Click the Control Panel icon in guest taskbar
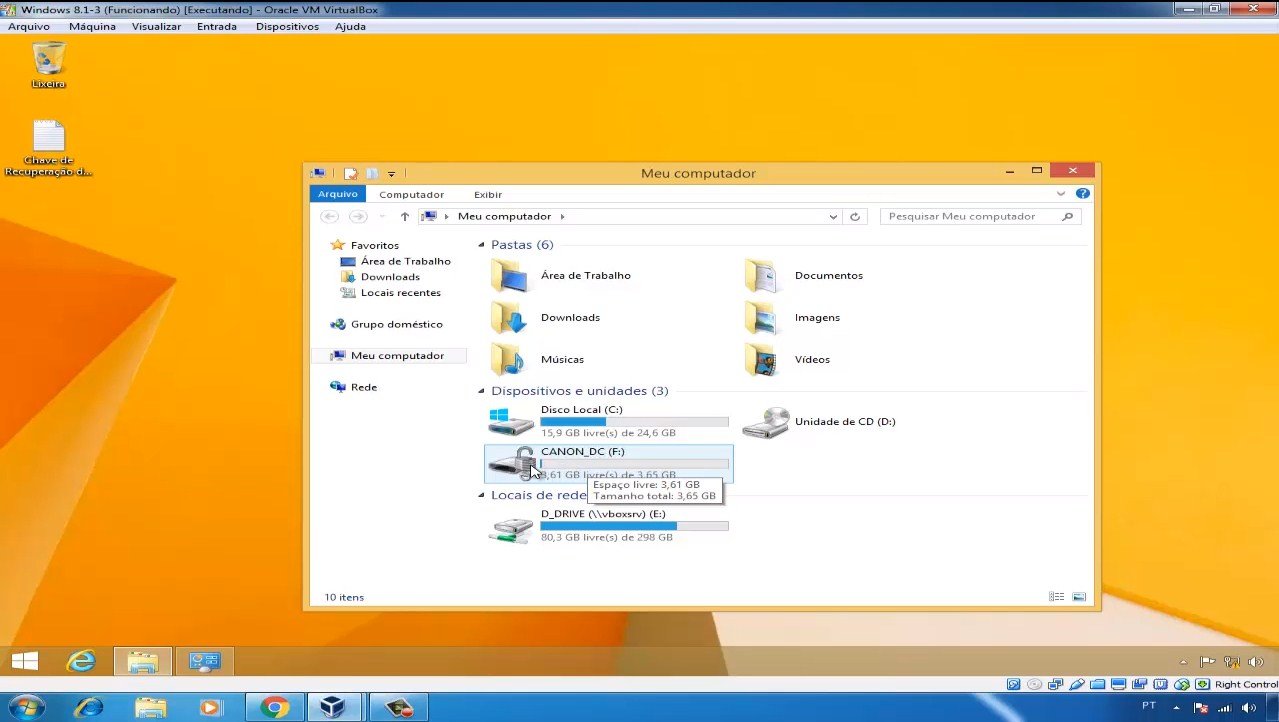 point(205,661)
